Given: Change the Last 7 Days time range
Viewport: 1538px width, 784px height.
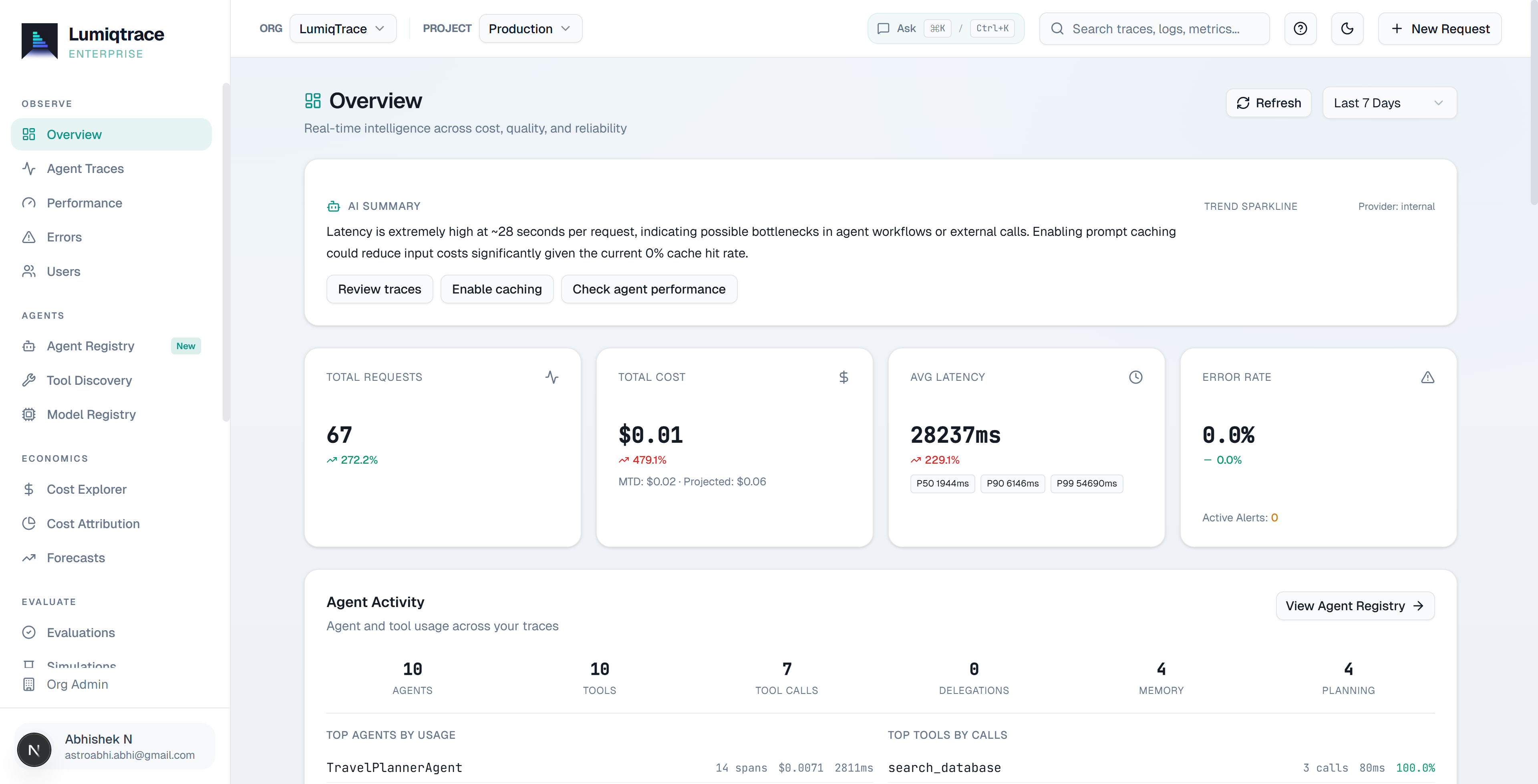Looking at the screenshot, I should click(1389, 102).
